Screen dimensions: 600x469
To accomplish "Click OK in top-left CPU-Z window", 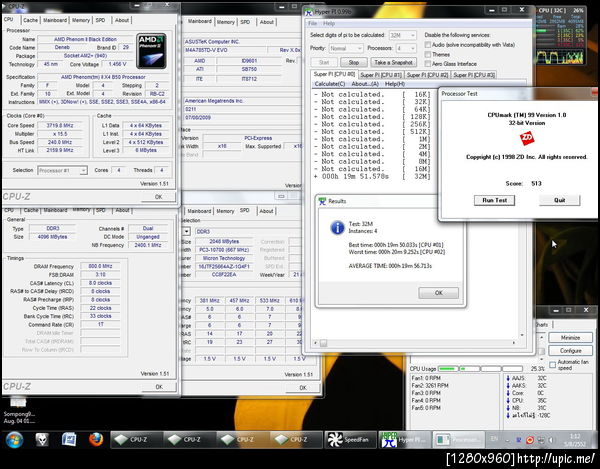I will pyautogui.click(x=159, y=197).
